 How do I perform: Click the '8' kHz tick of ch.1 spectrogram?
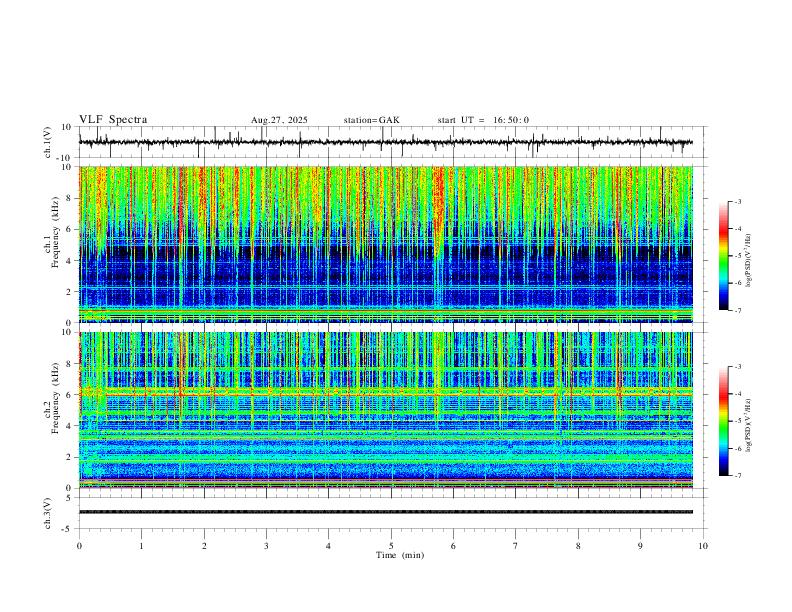pyautogui.click(x=71, y=198)
